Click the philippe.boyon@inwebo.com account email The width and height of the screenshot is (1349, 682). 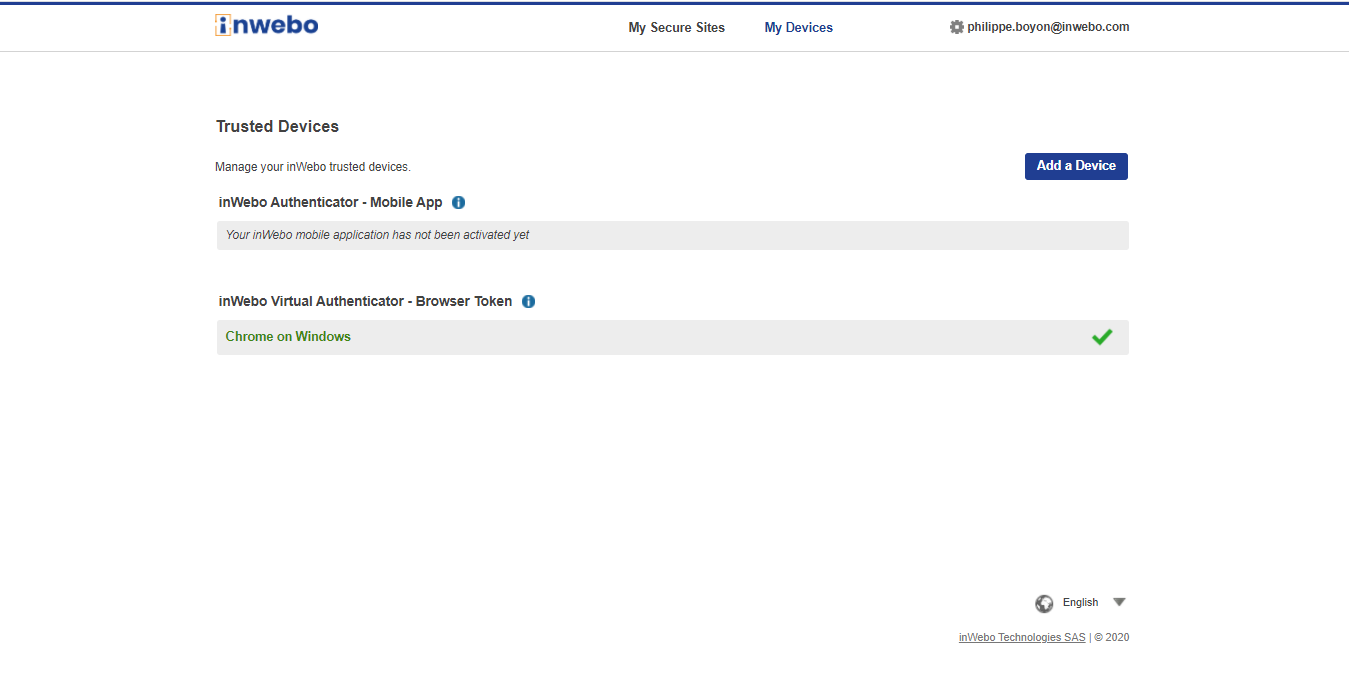(1048, 27)
